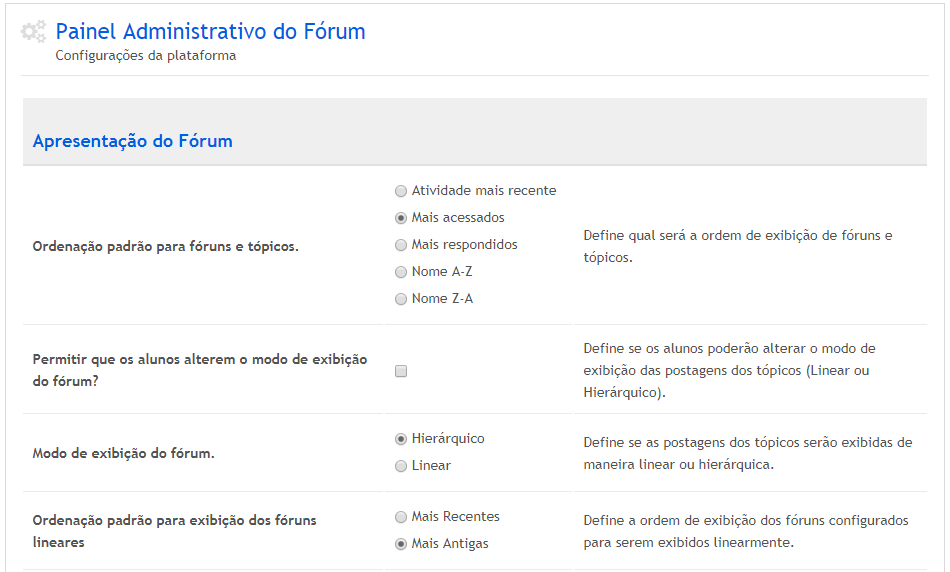Pick the 'Nome Z-A' ordering option

coord(401,299)
